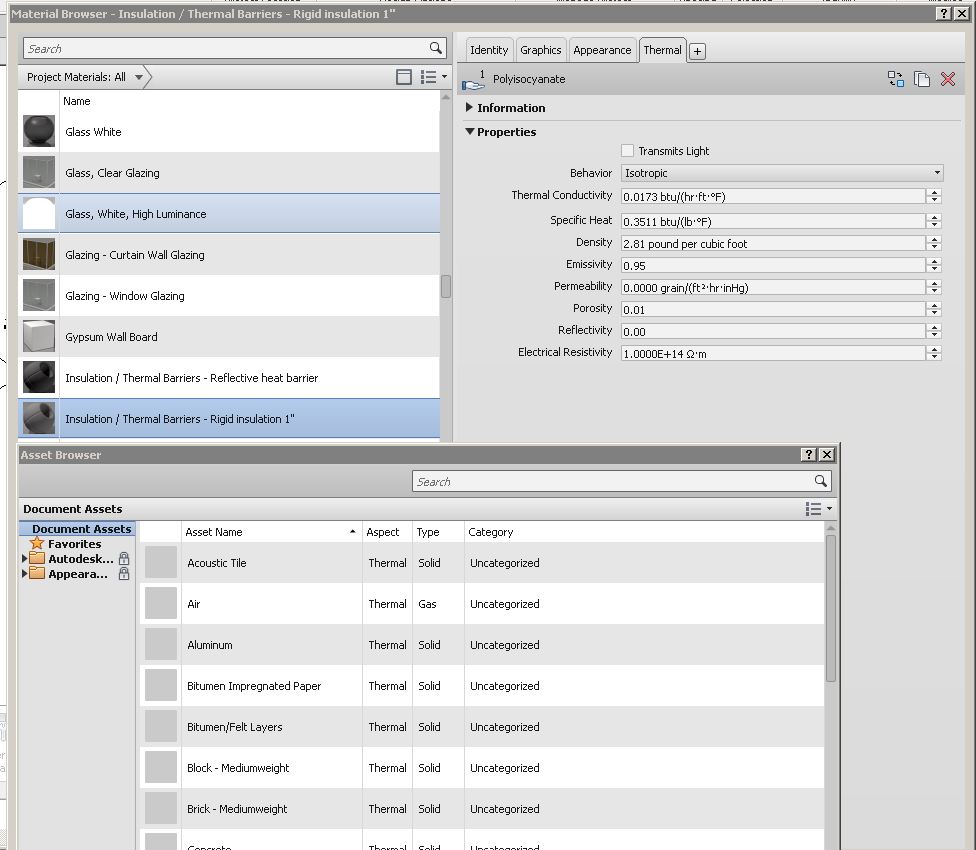Select Bitumen Impregnated Paper asset
This screenshot has width=976, height=850.
pyautogui.click(x=482, y=686)
